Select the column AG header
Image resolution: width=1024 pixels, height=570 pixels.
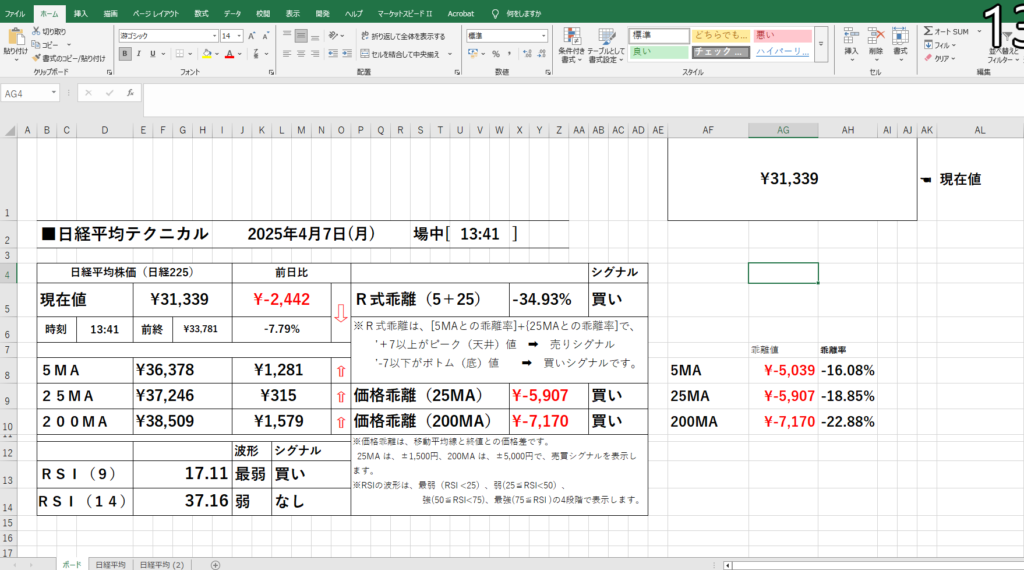783,130
